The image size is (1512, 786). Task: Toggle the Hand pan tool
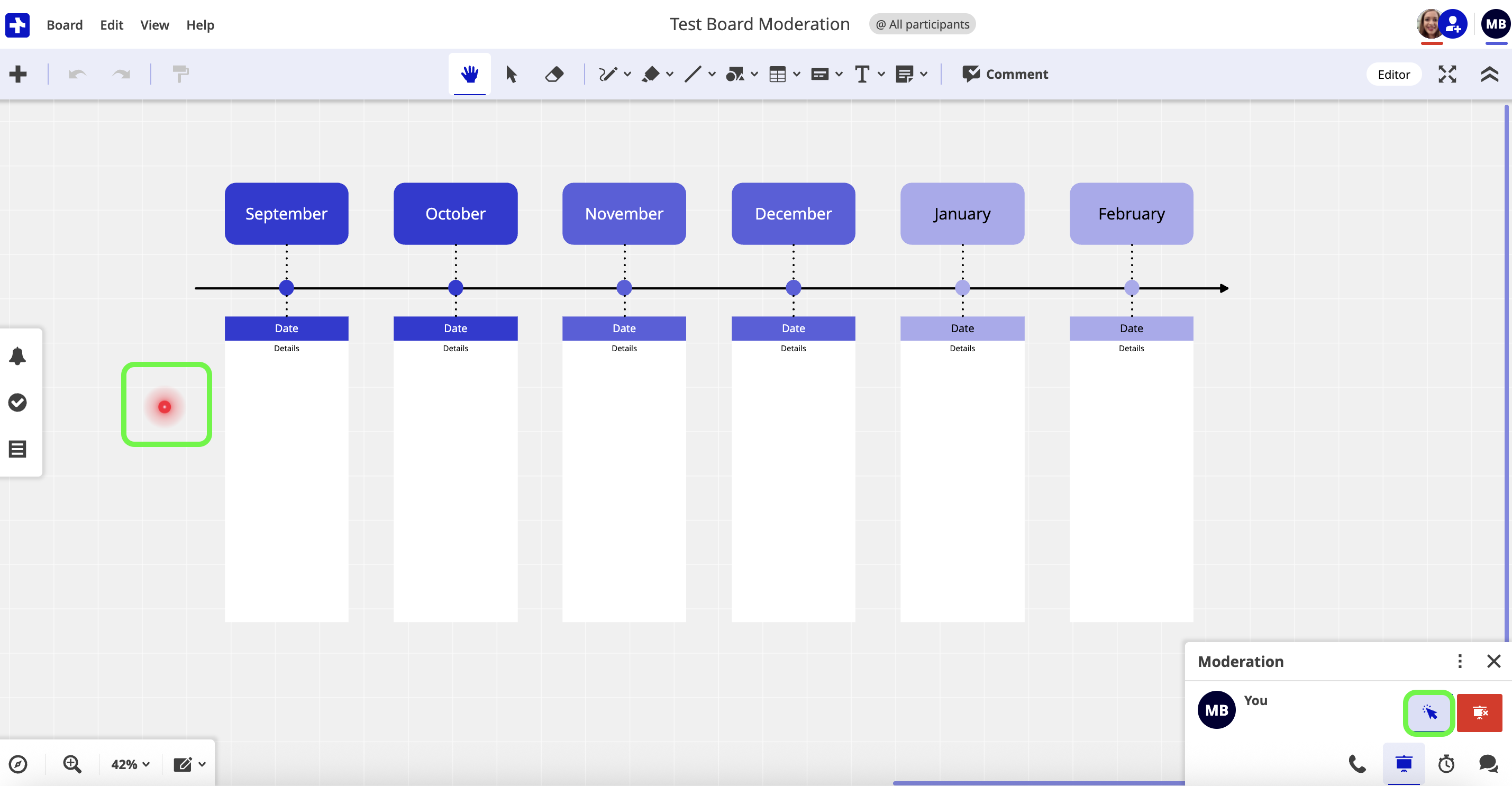(x=470, y=74)
